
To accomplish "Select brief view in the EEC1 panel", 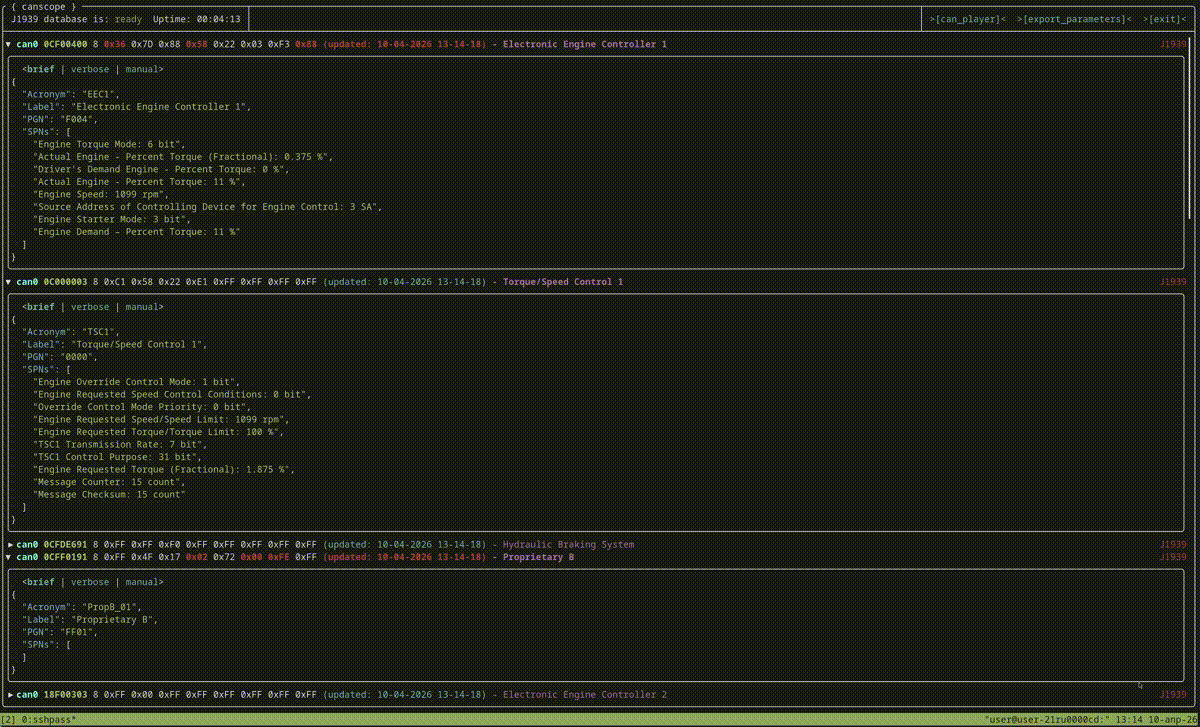I will point(41,70).
